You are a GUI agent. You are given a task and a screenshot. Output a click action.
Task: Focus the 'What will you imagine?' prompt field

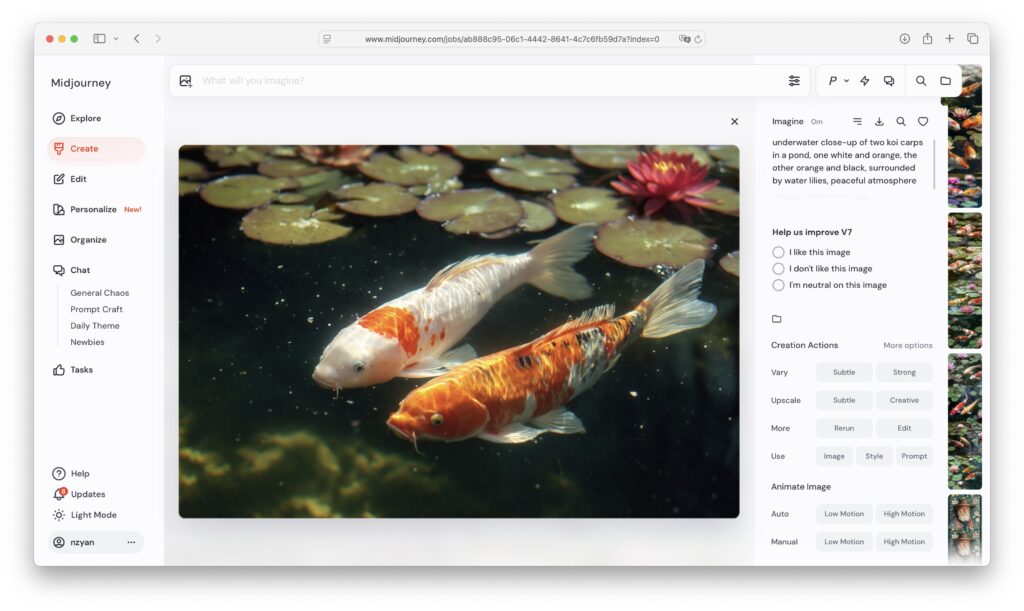pos(490,81)
